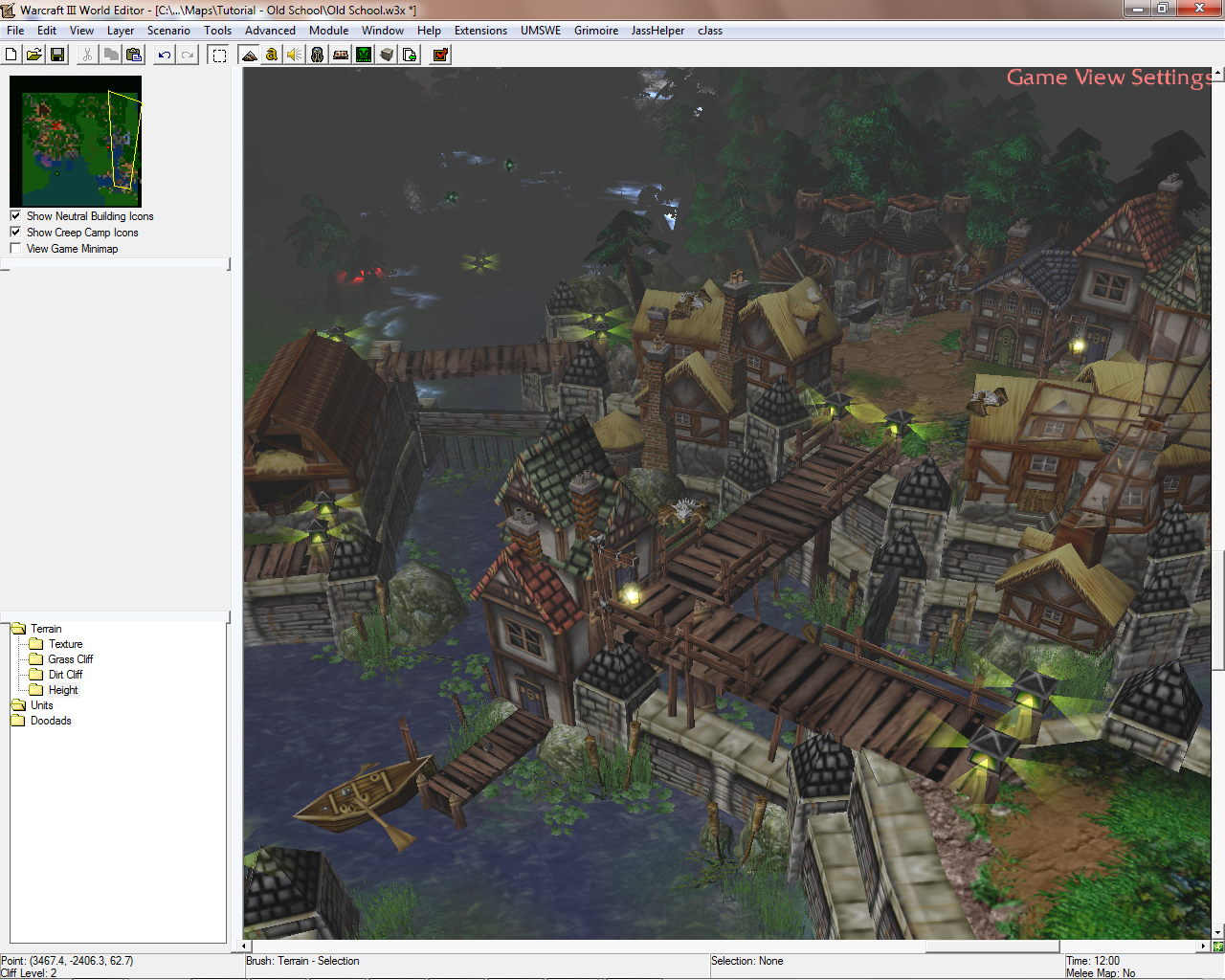The height and width of the screenshot is (980, 1225).
Task: Enable View Game Minimap checkbox
Action: click(15, 249)
